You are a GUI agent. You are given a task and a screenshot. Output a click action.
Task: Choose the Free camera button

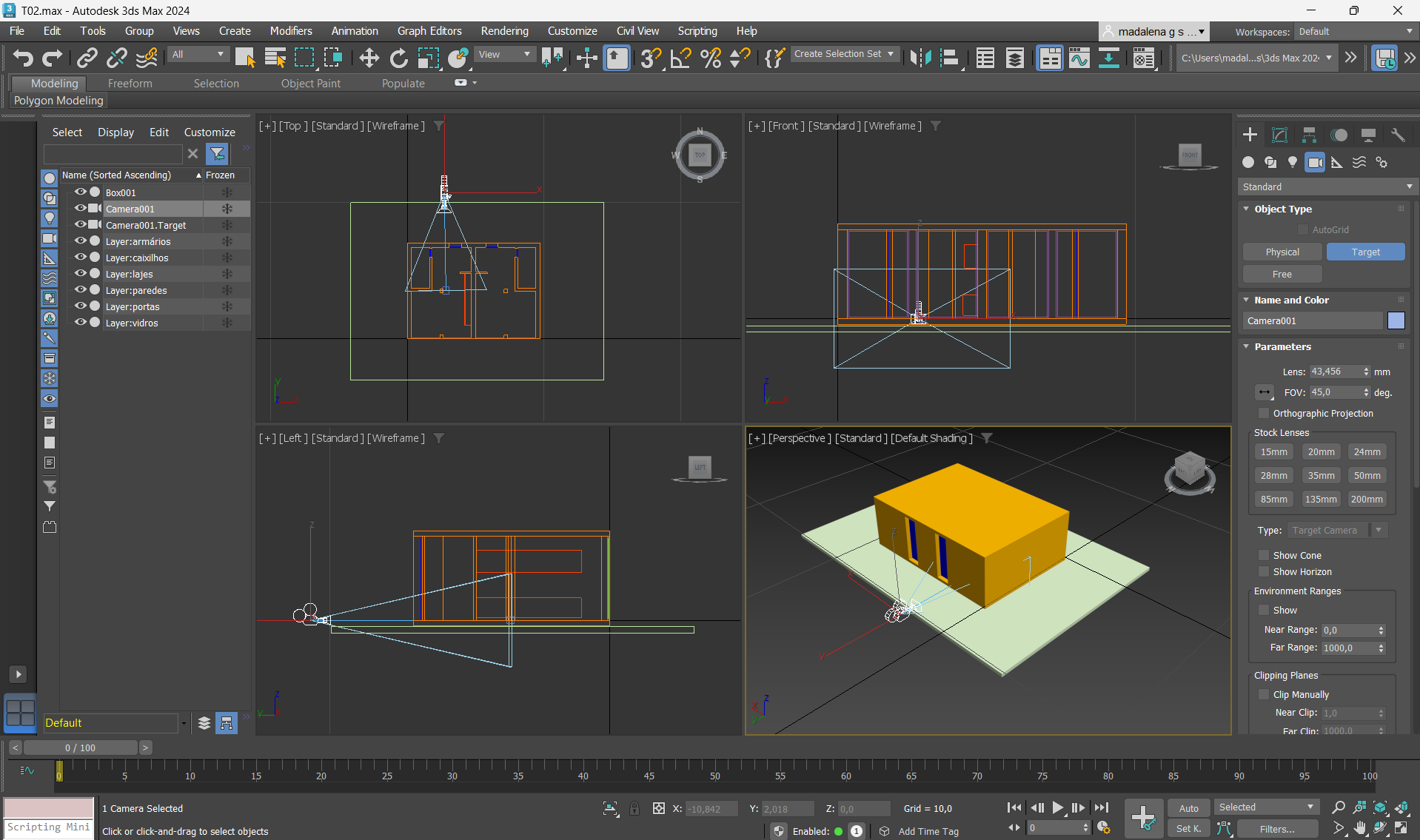(x=1282, y=274)
